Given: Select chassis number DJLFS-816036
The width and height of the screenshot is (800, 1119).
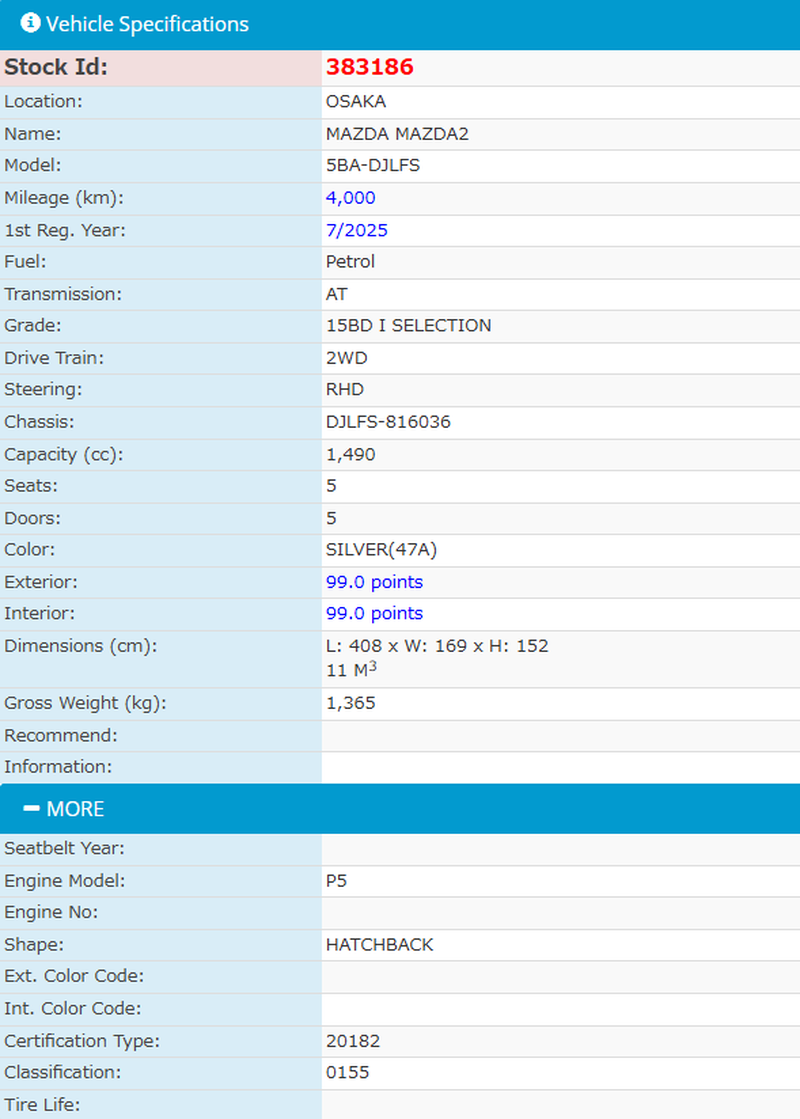Looking at the screenshot, I should click(388, 422).
